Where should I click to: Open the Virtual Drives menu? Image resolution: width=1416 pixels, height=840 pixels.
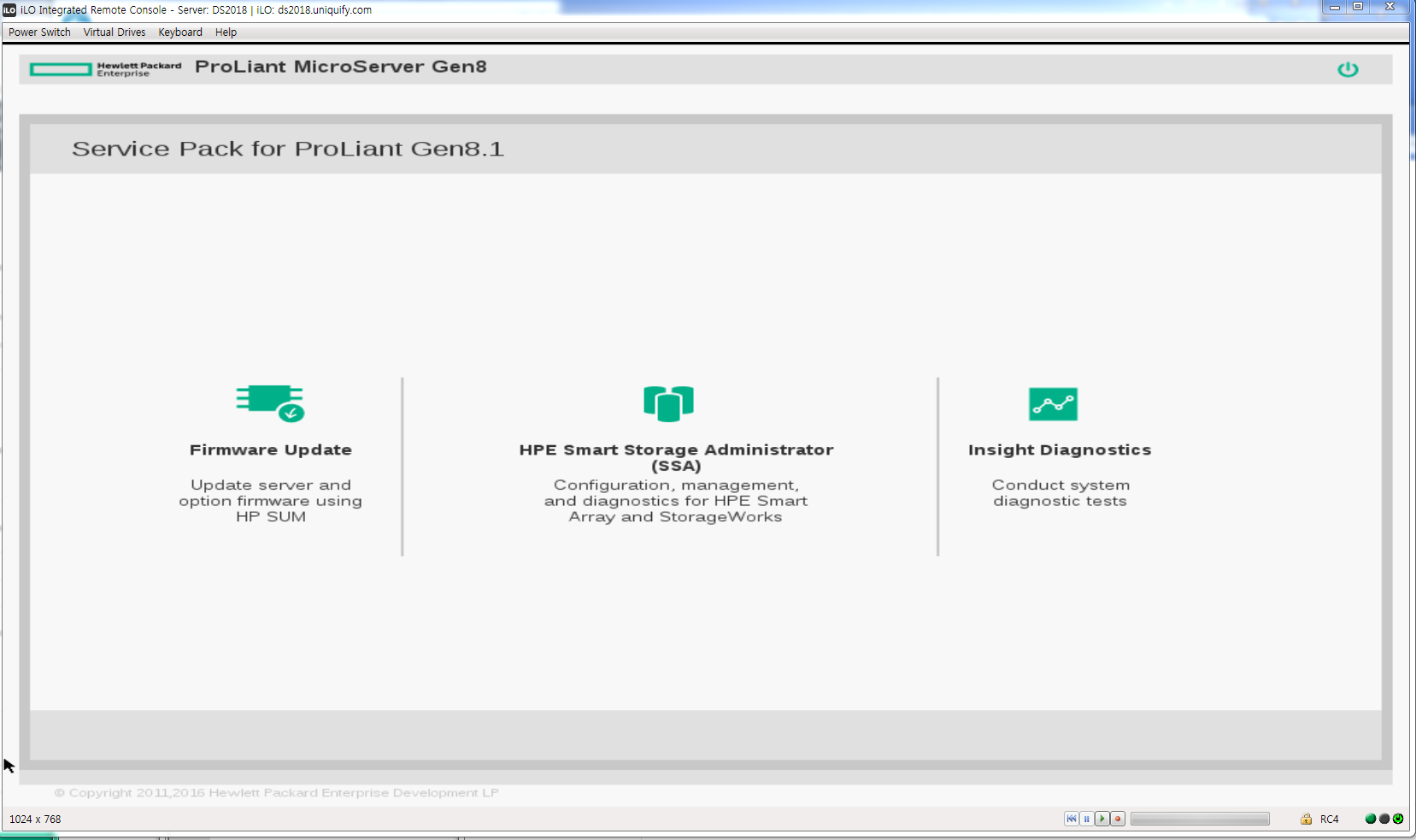(x=115, y=32)
